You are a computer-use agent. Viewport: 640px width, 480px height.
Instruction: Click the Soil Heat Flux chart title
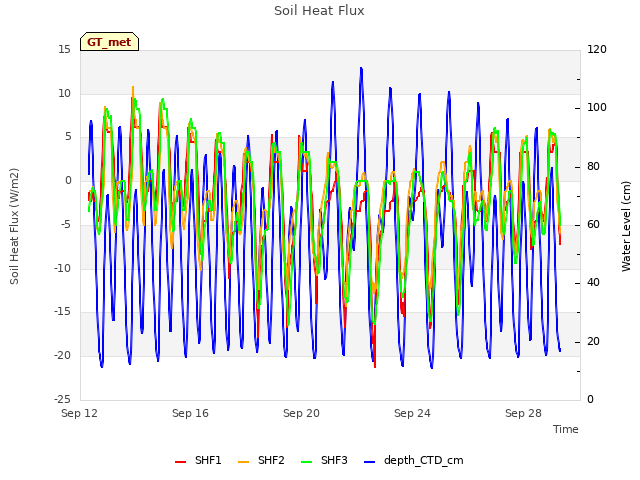click(x=319, y=11)
